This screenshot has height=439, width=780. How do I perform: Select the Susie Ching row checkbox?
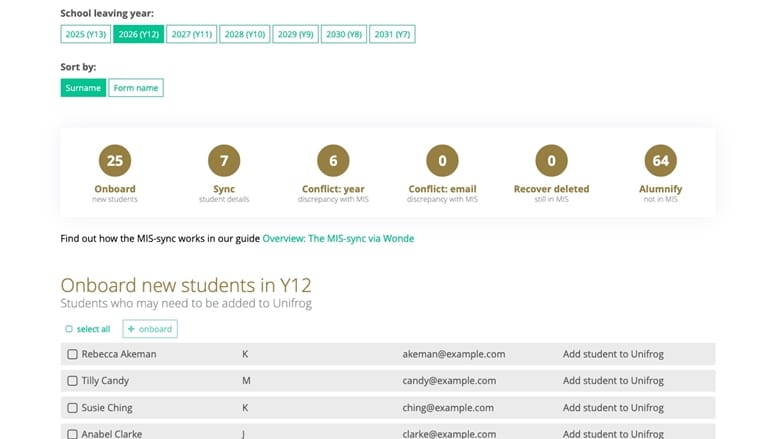(x=72, y=408)
